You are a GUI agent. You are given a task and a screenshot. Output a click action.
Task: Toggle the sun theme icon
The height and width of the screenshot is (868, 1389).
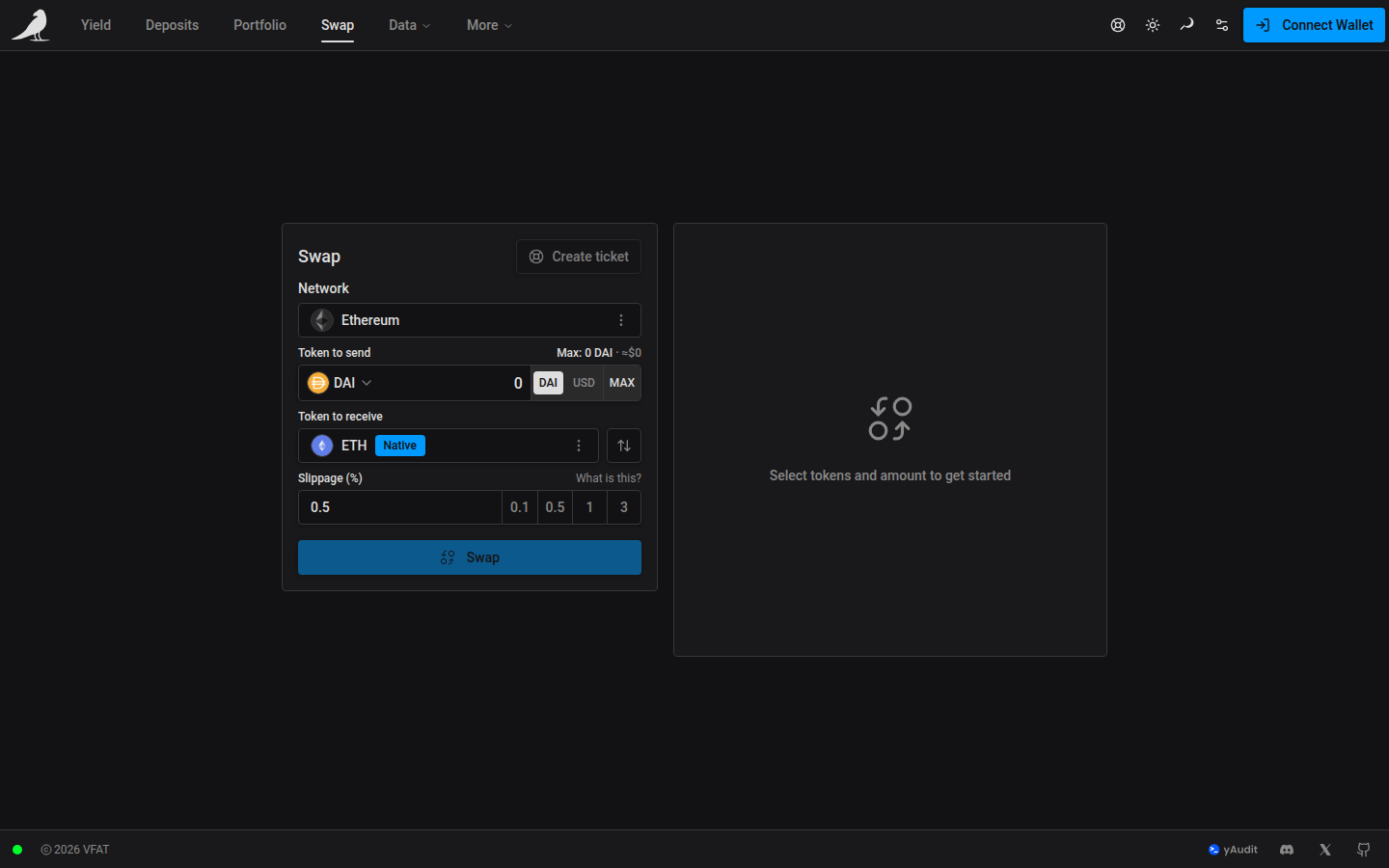point(1153,25)
